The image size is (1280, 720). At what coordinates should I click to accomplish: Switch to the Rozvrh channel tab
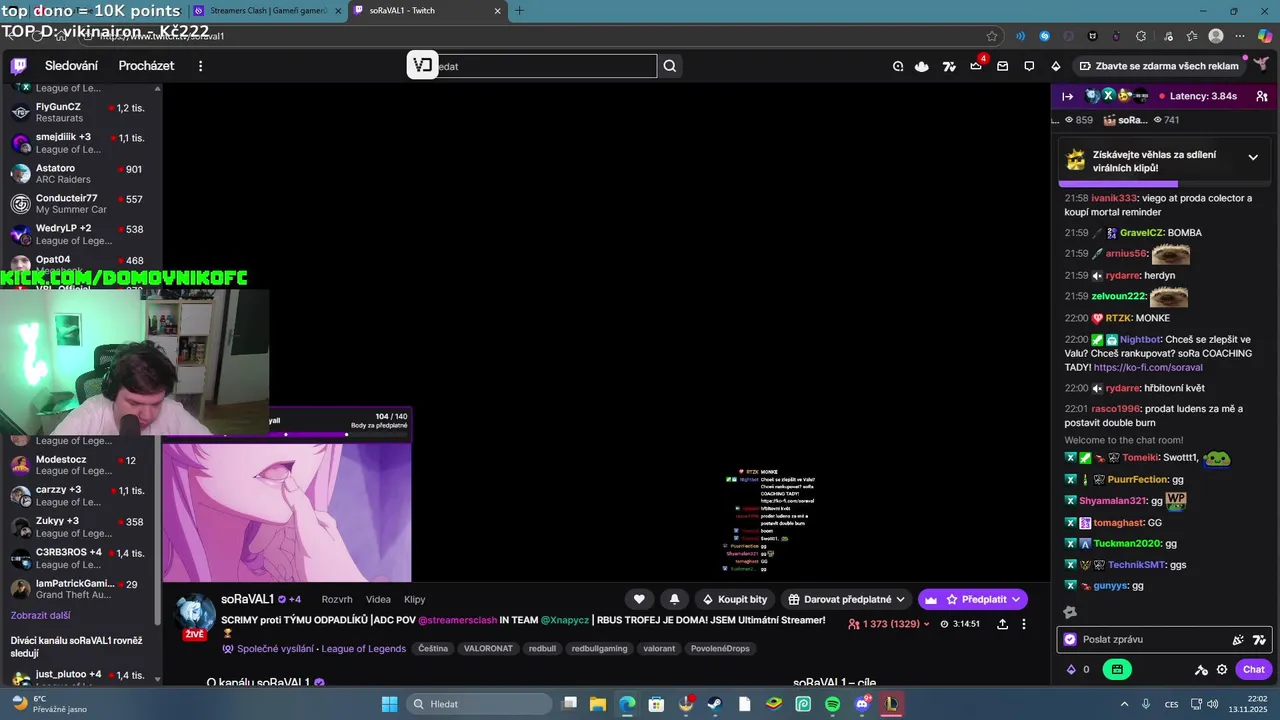pos(337,599)
